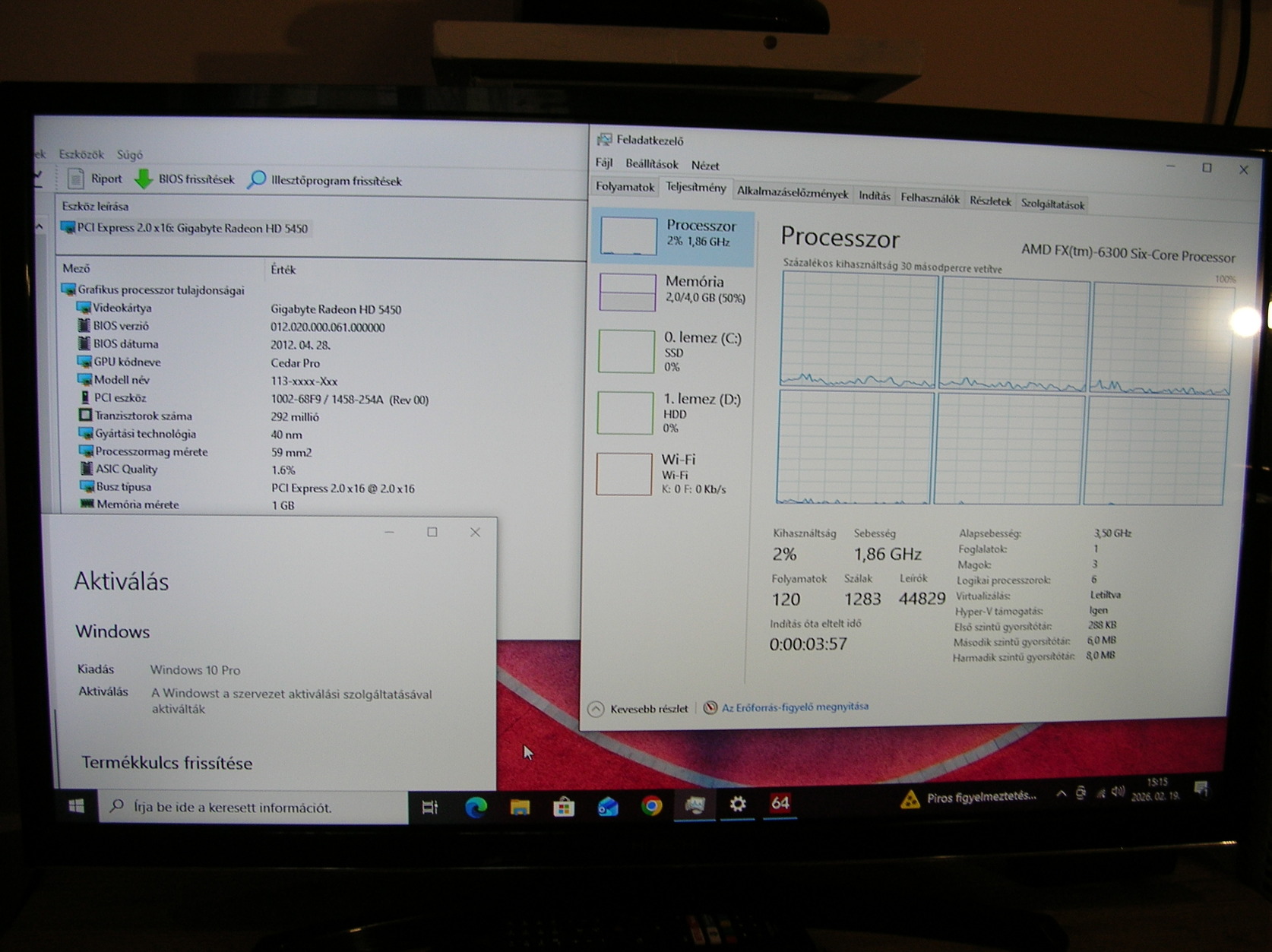
Task: Switch to the Folyamatok tab
Action: click(x=625, y=187)
